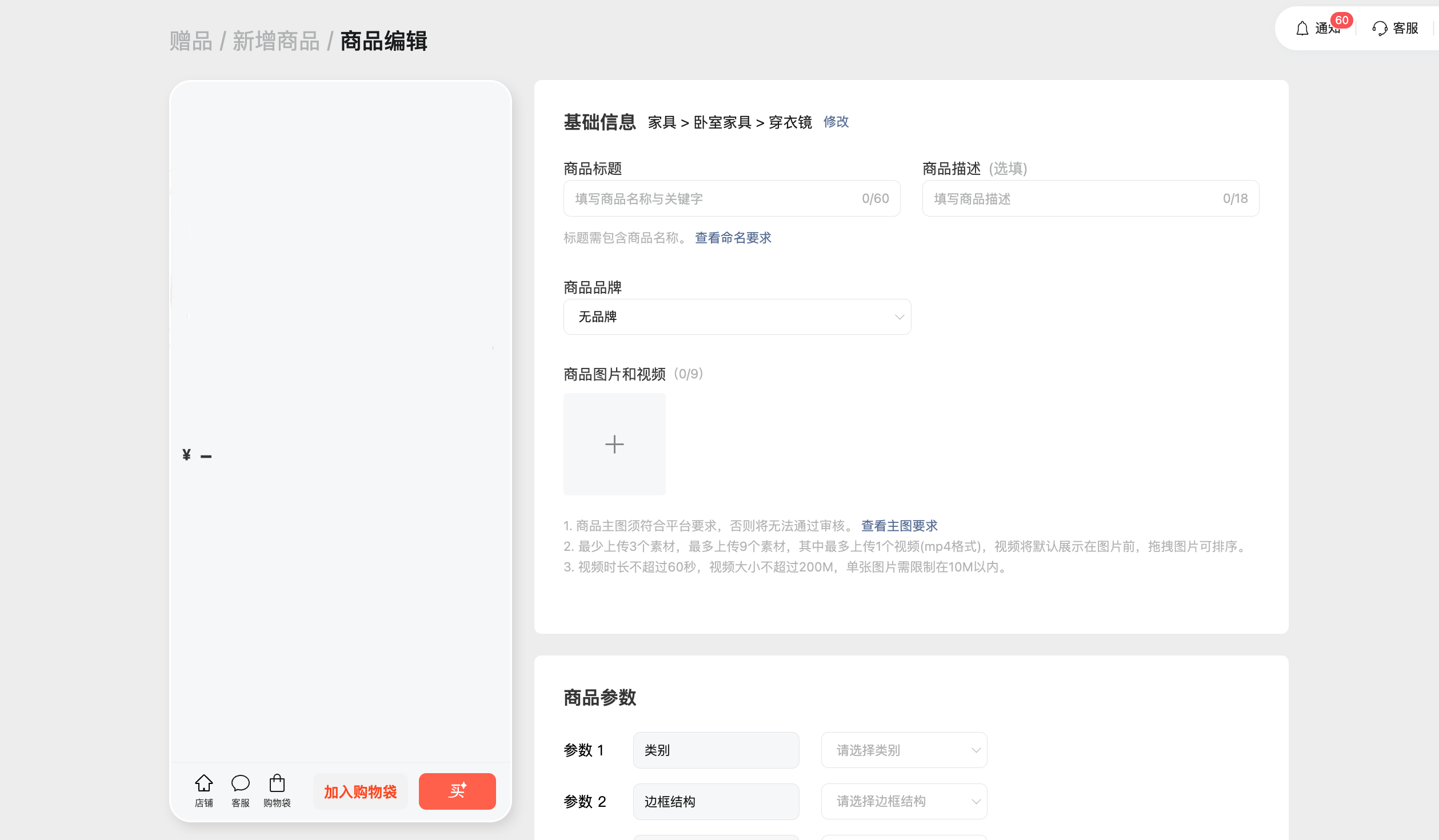The image size is (1439, 840).
Task: Go to 新增商品 in the breadcrumb
Action: click(x=276, y=42)
